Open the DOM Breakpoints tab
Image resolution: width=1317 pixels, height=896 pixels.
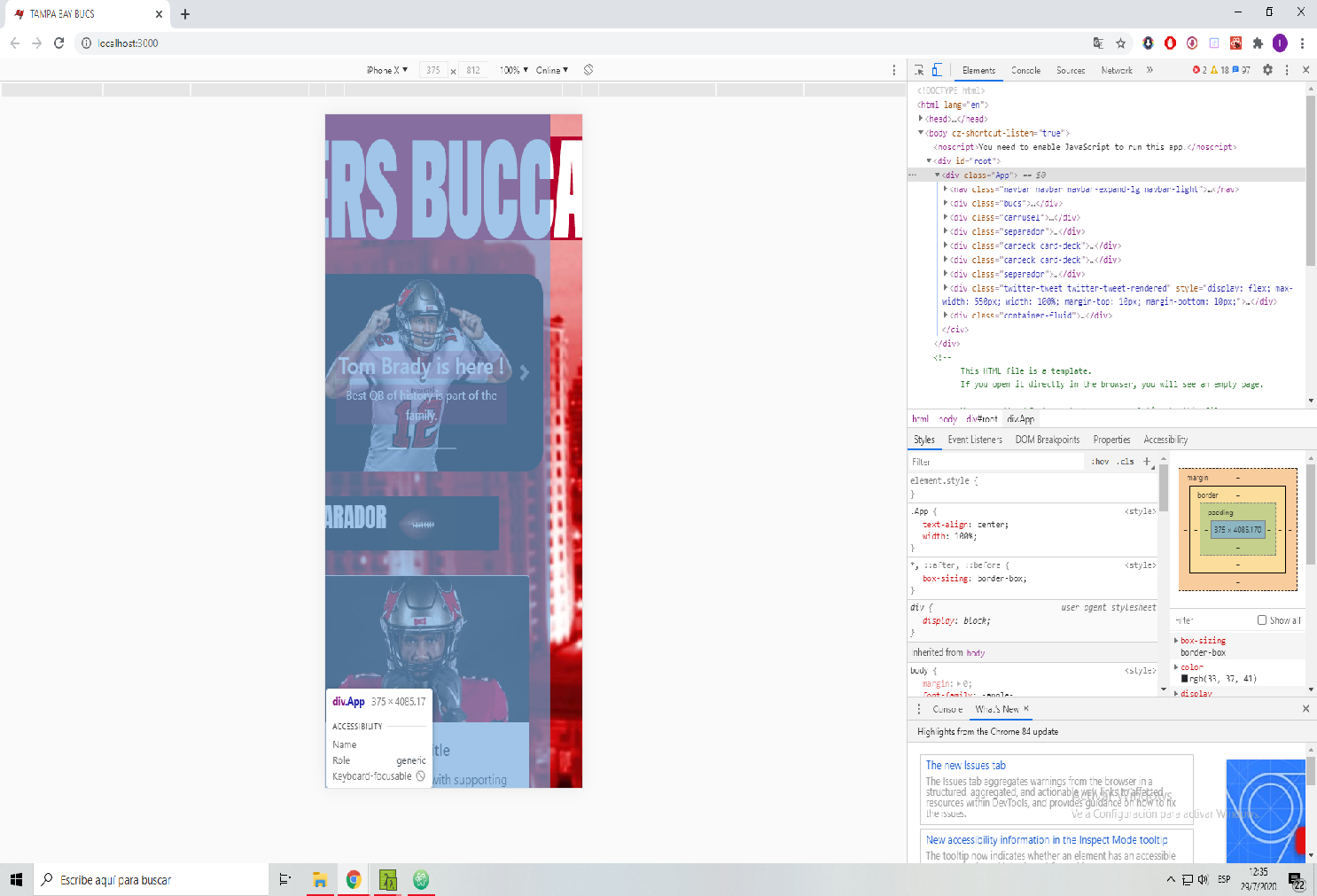point(1048,440)
